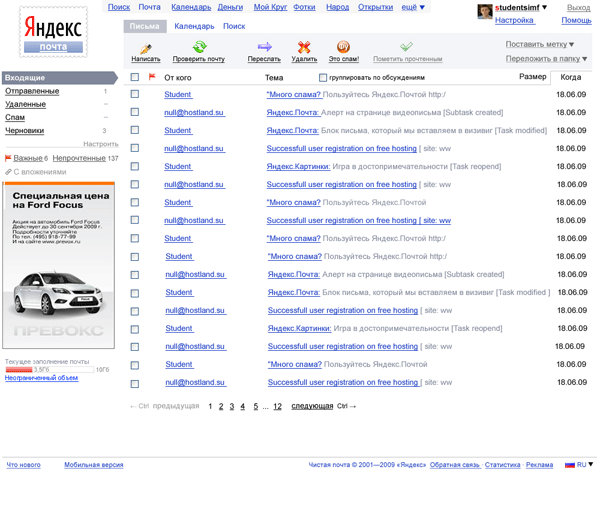The width and height of the screenshot is (600, 524).
Task: Open the Поставить метку dropdown
Action: tap(539, 44)
